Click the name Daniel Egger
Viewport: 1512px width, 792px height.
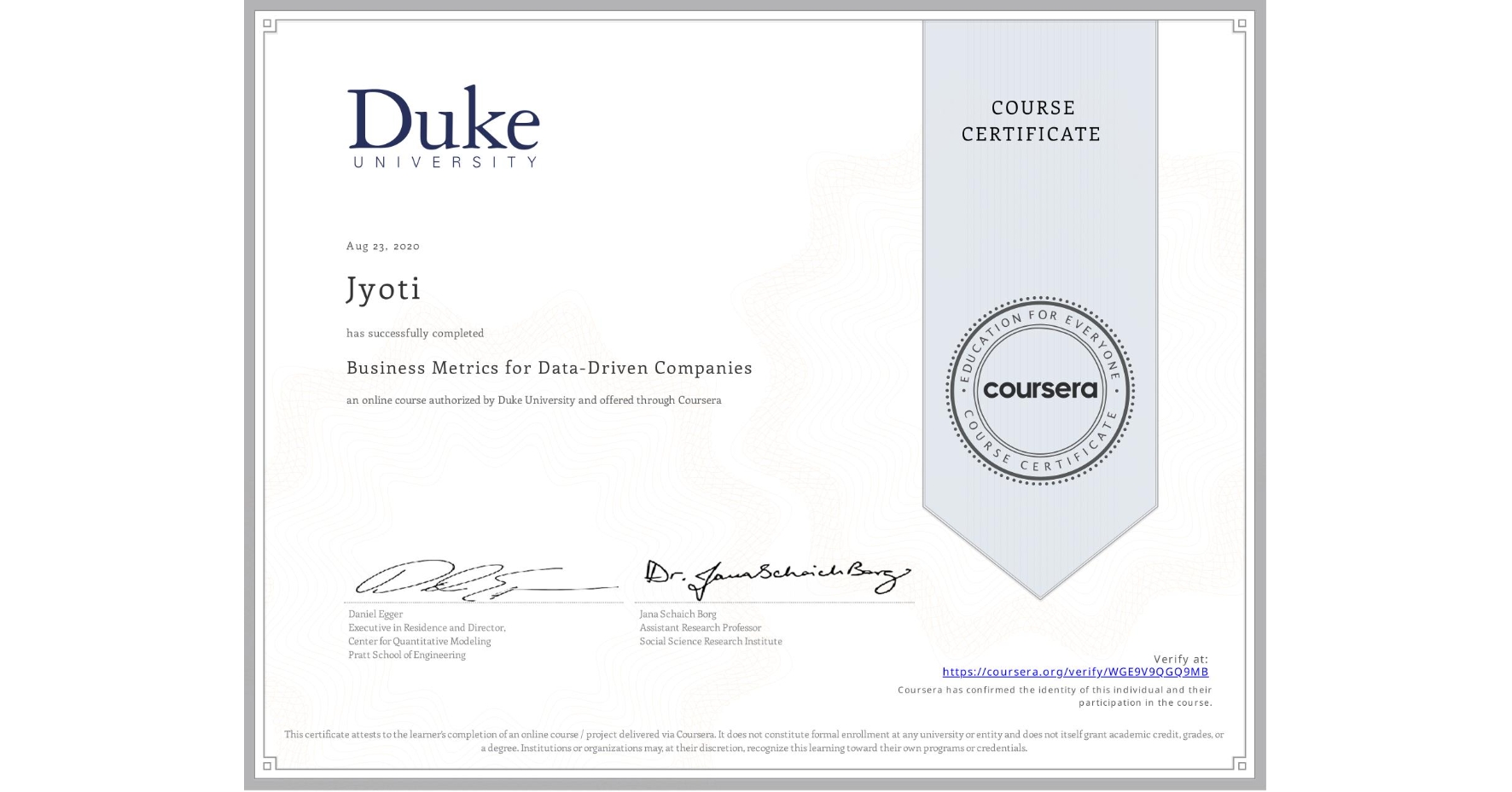click(x=375, y=614)
